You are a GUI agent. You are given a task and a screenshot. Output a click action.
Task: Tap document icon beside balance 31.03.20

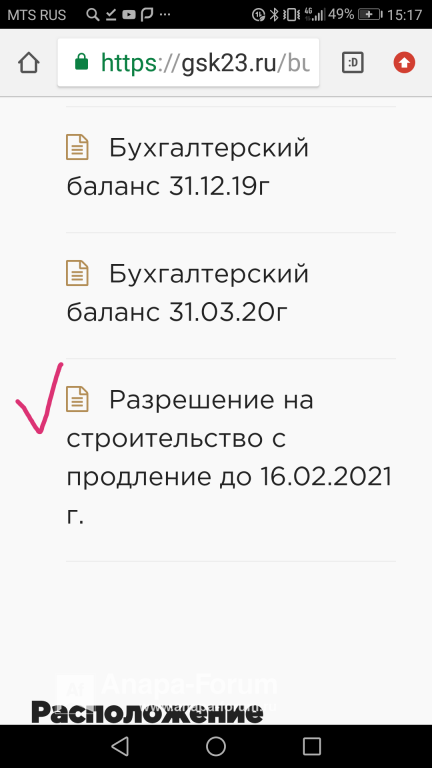pyautogui.click(x=77, y=273)
